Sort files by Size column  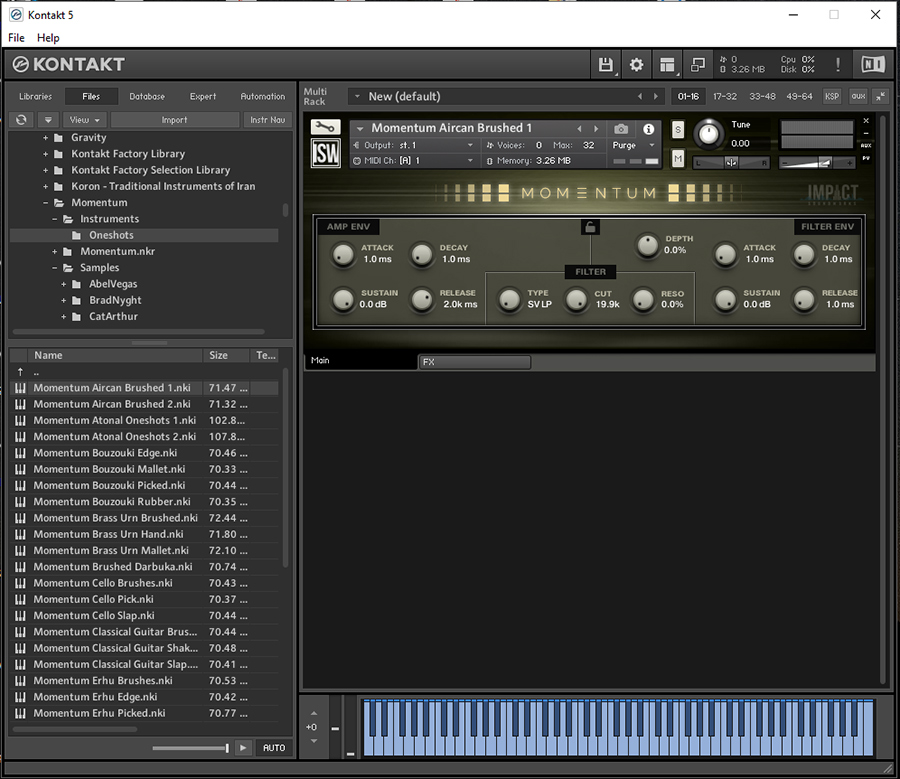click(x=226, y=355)
